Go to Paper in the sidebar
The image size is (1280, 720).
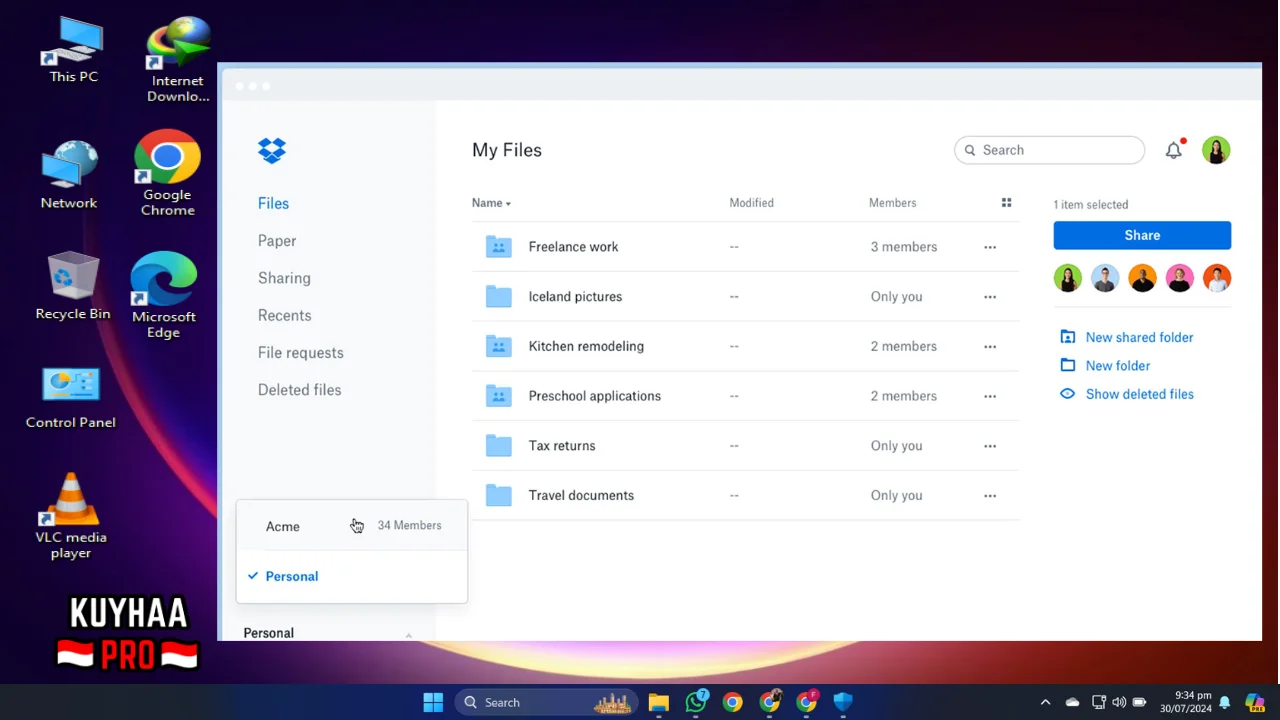tap(277, 241)
